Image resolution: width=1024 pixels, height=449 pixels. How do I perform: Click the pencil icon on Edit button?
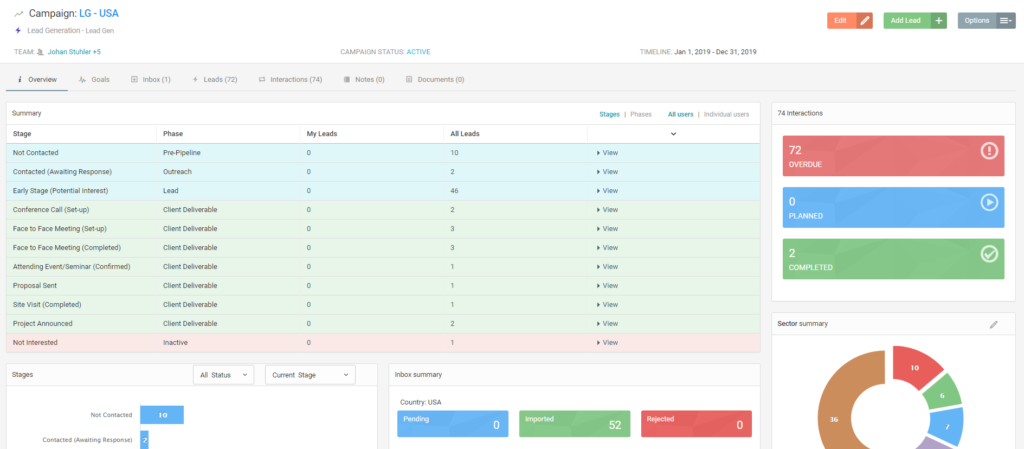pyautogui.click(x=865, y=20)
